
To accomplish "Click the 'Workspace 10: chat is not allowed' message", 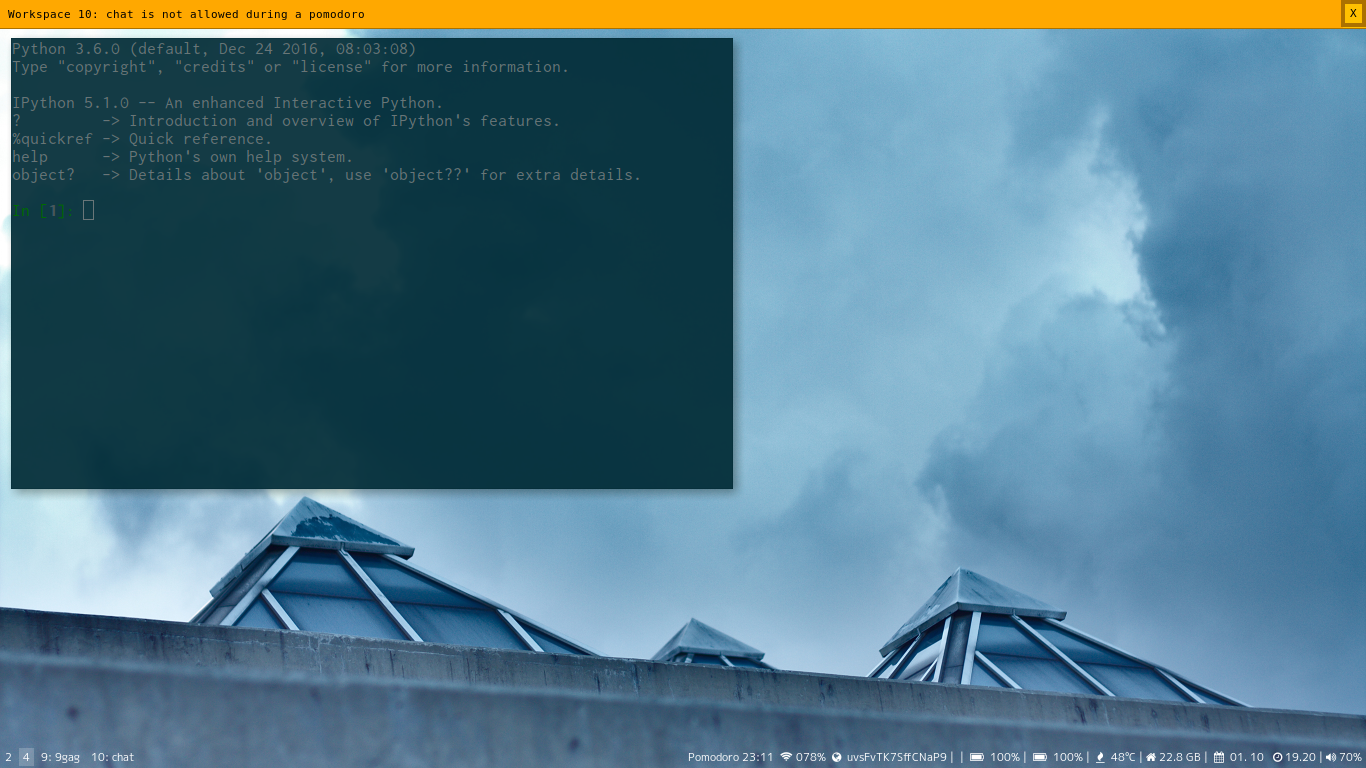I will tap(186, 14).
